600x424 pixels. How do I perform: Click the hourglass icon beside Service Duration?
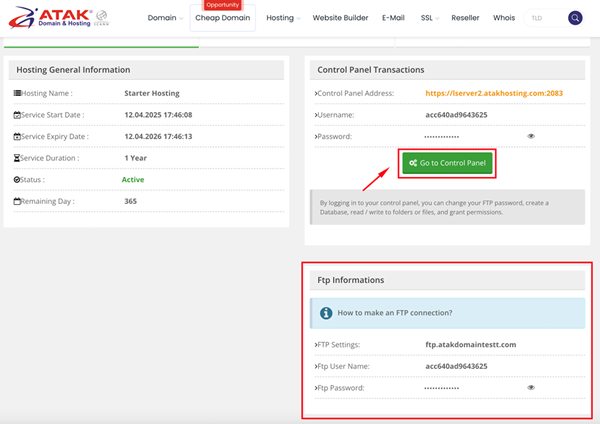17,158
